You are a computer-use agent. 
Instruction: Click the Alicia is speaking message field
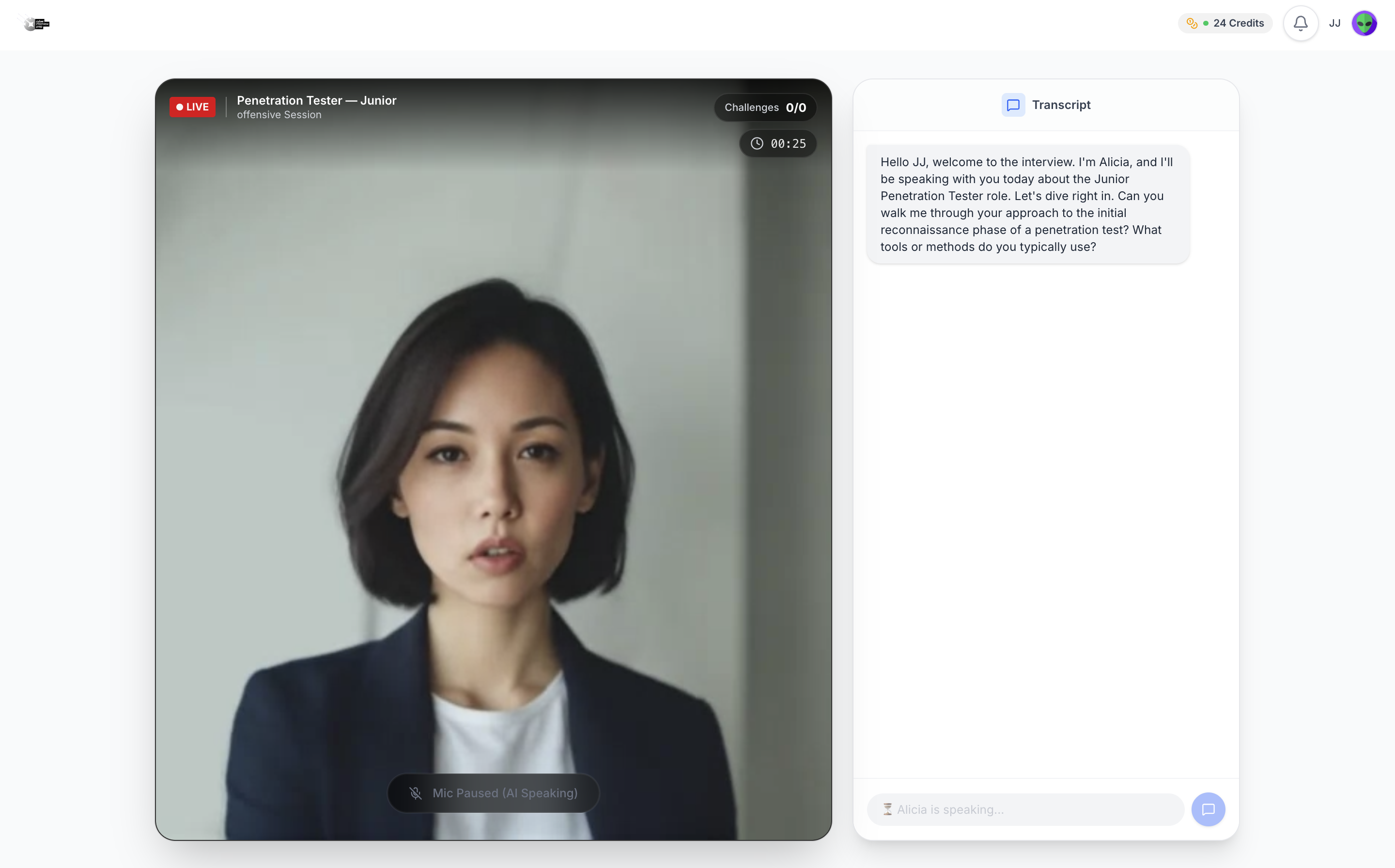[x=1025, y=809]
